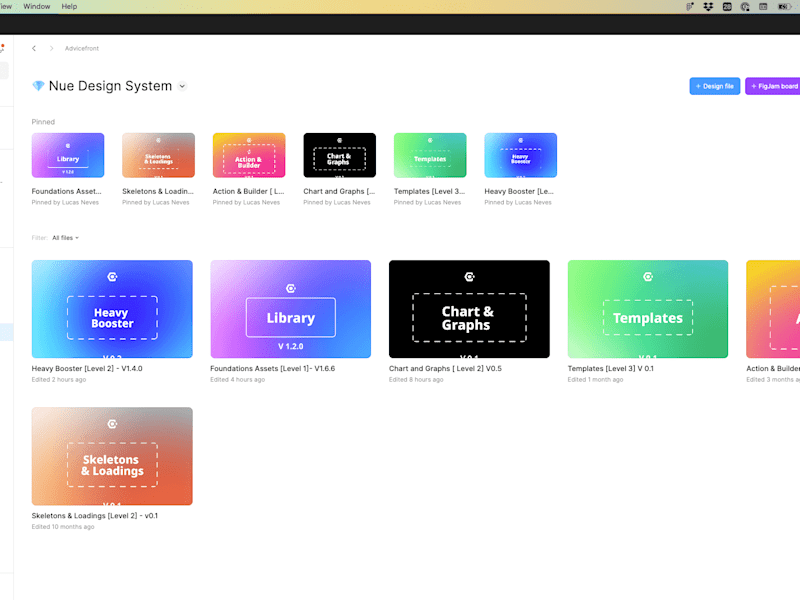Click the blue diamond project icon
This screenshot has height=600, width=800.
[38, 86]
